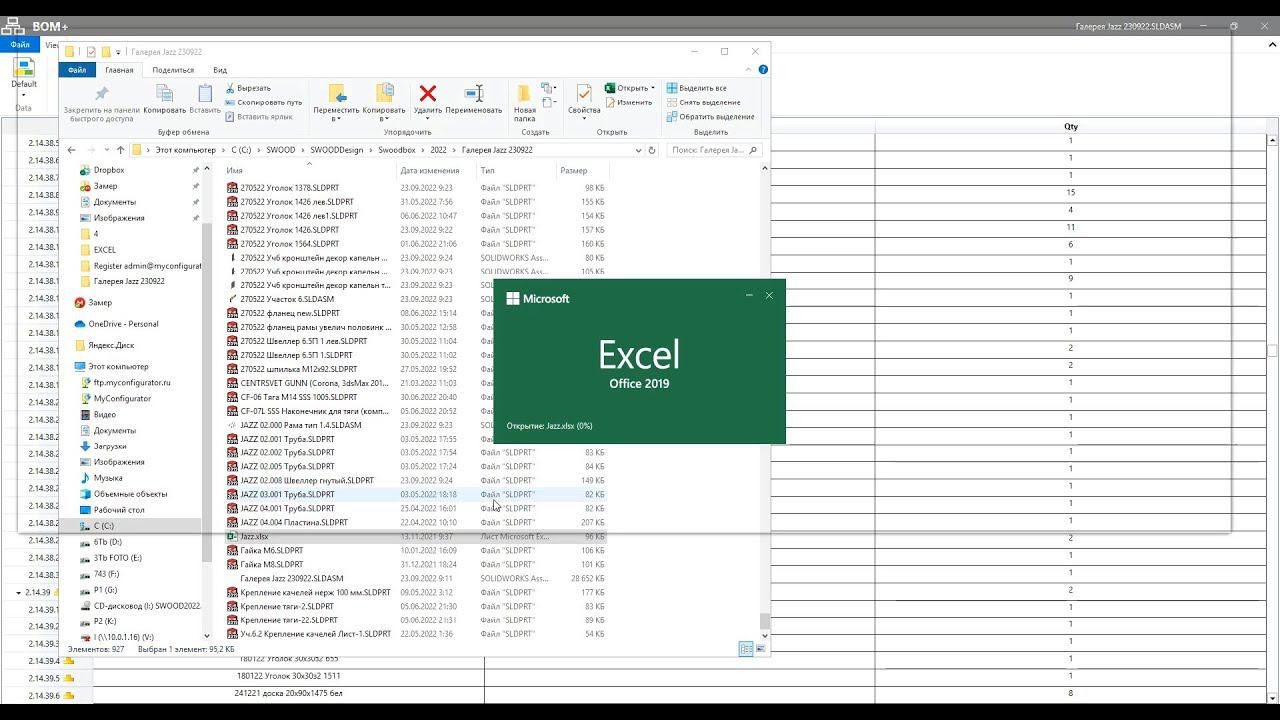Click the New folder (Новая папка) icon
Image resolution: width=1280 pixels, height=720 pixels.
point(525,95)
